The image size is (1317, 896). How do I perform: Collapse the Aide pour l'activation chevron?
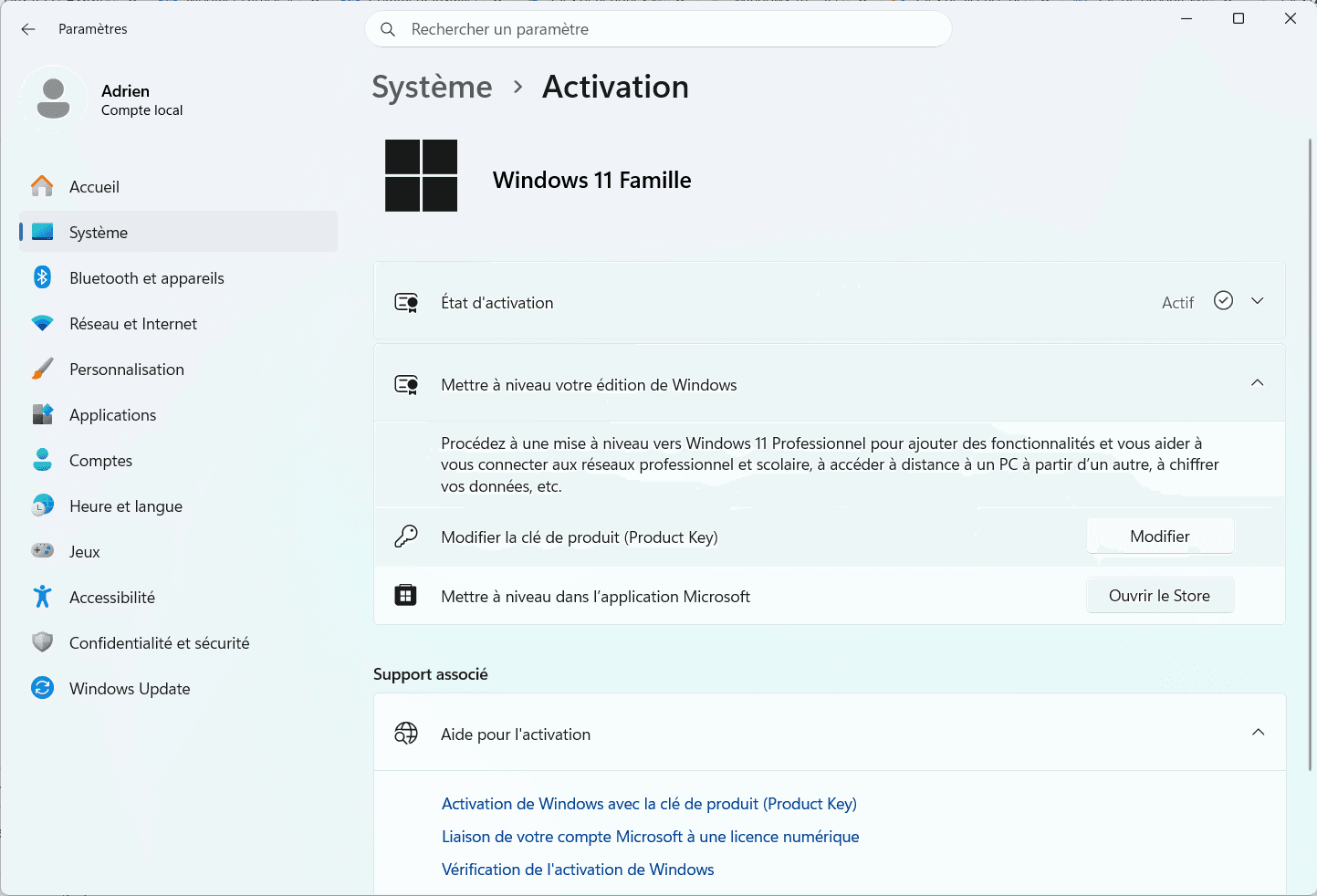click(1259, 733)
